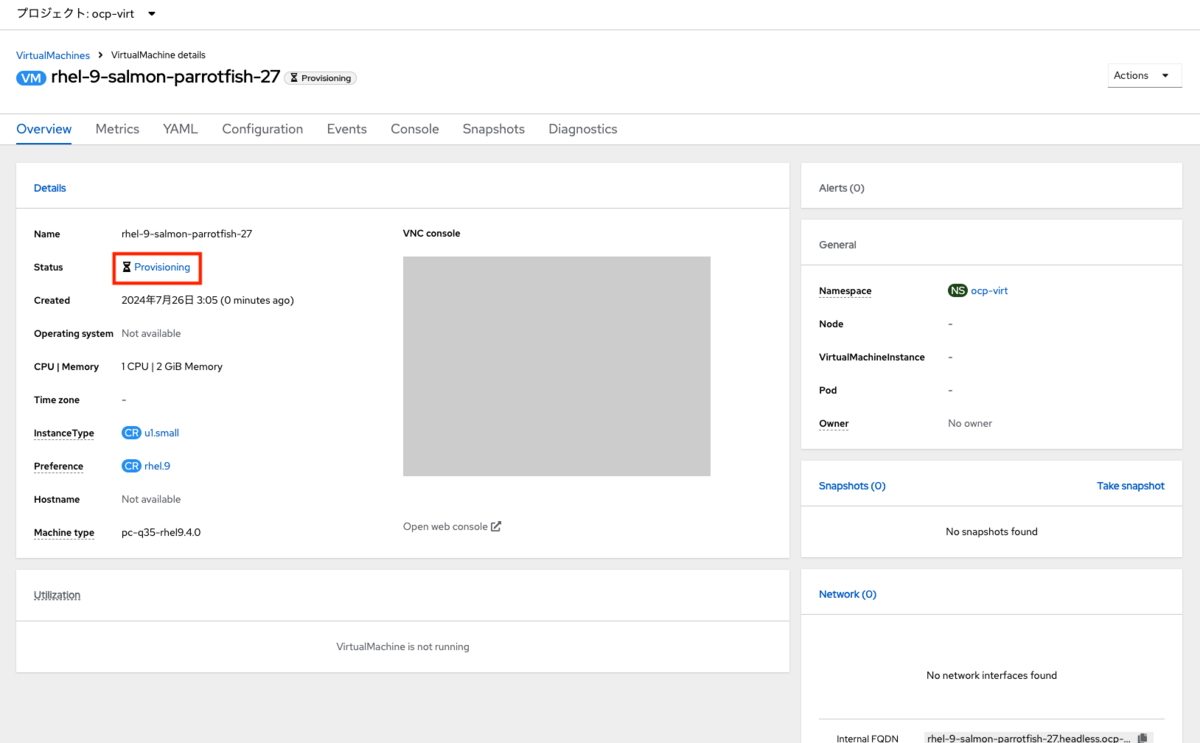Image resolution: width=1200 pixels, height=743 pixels.
Task: Open the Details section link
Action: (50, 188)
